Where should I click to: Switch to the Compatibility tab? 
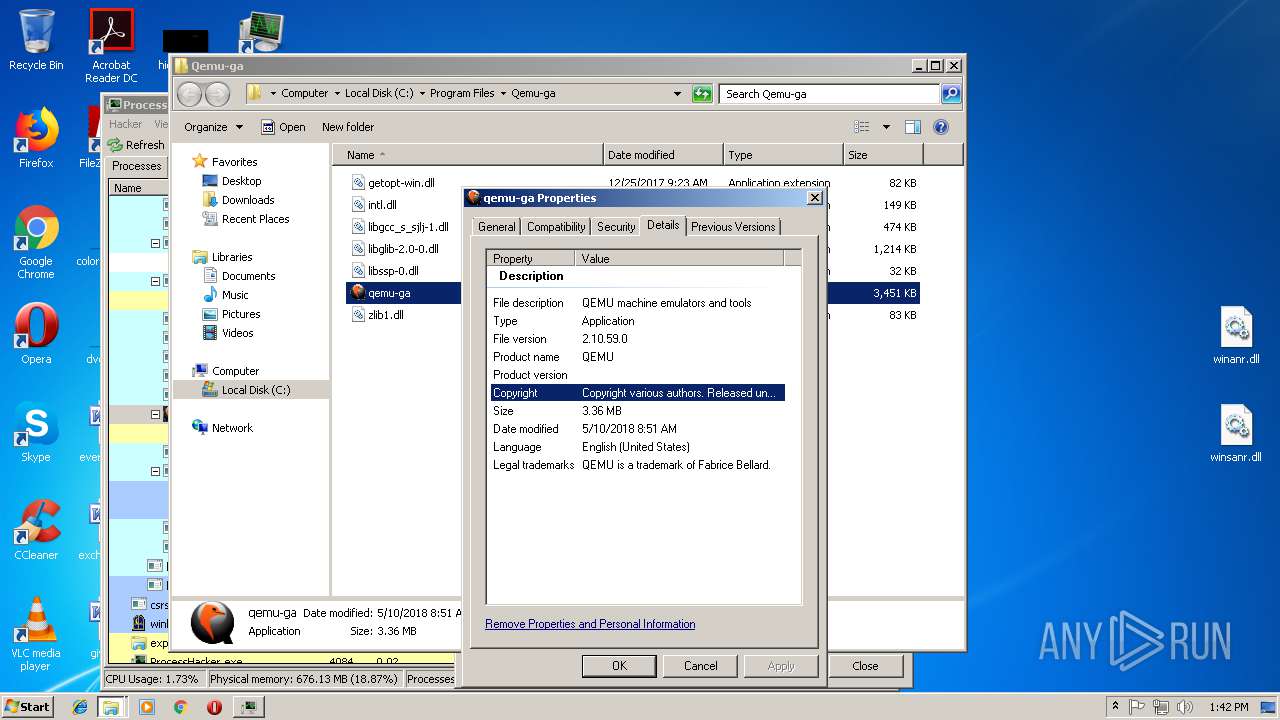click(x=556, y=227)
